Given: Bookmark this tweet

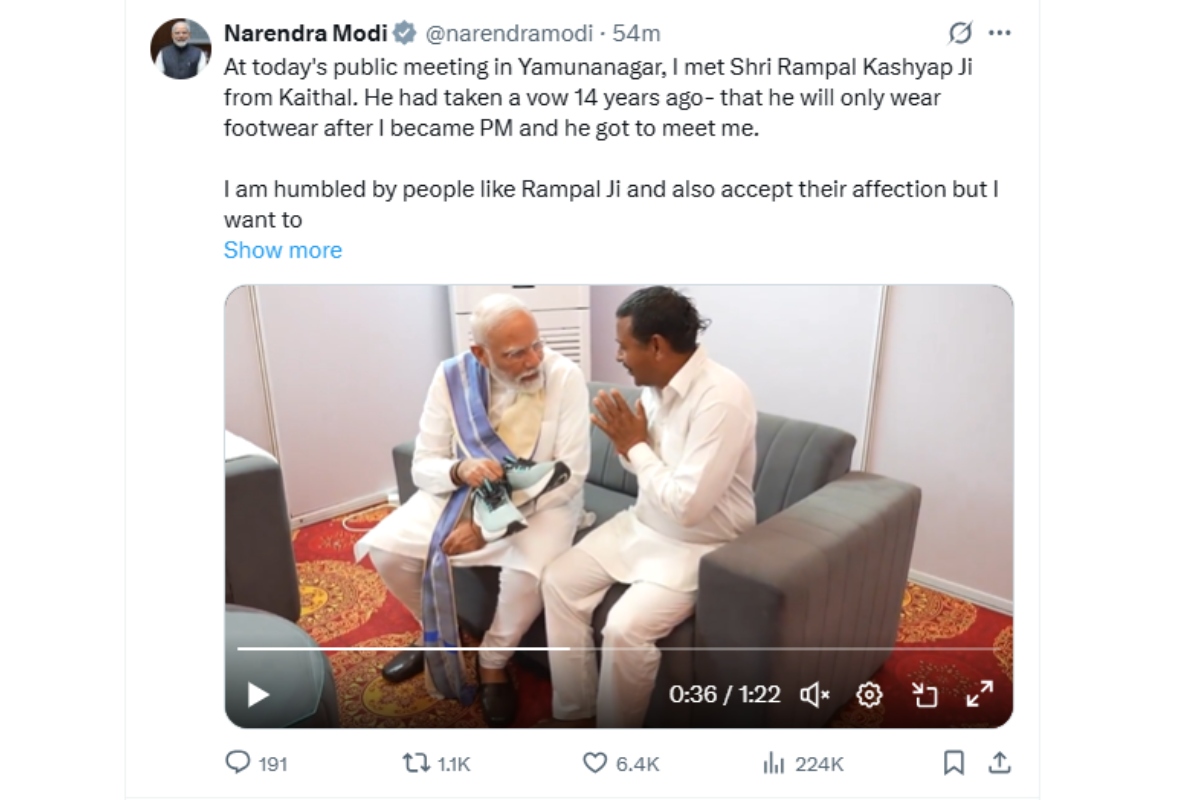Looking at the screenshot, I should tap(953, 762).
